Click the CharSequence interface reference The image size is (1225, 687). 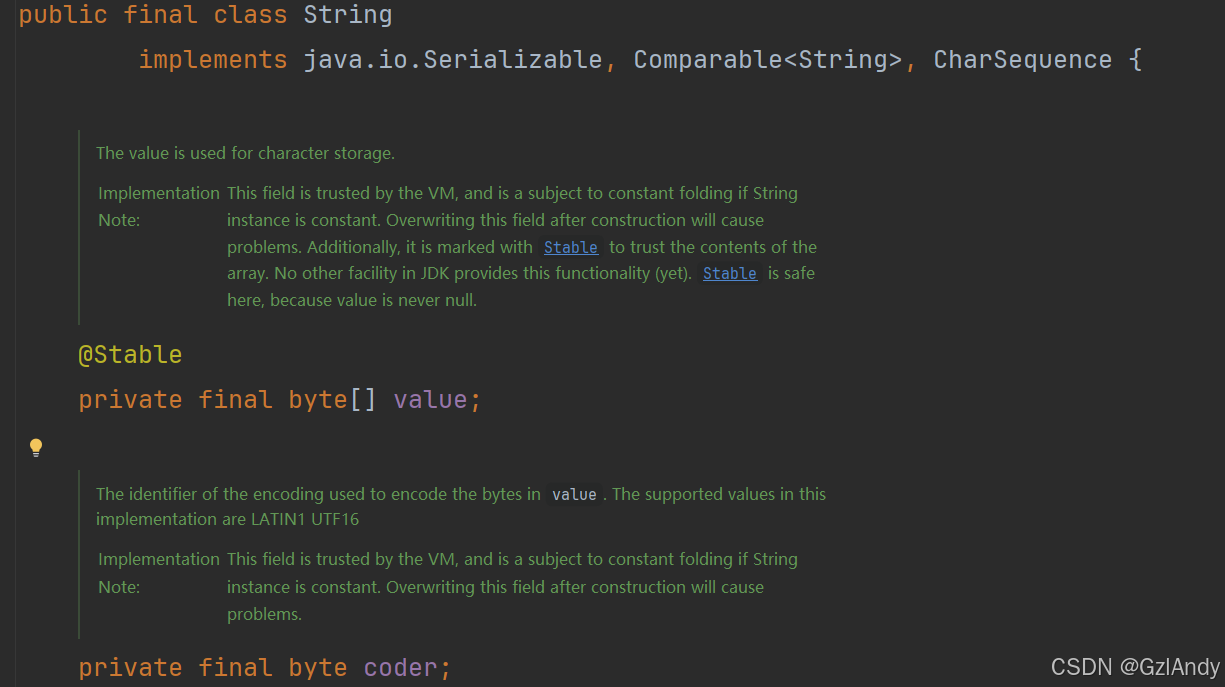click(1022, 59)
